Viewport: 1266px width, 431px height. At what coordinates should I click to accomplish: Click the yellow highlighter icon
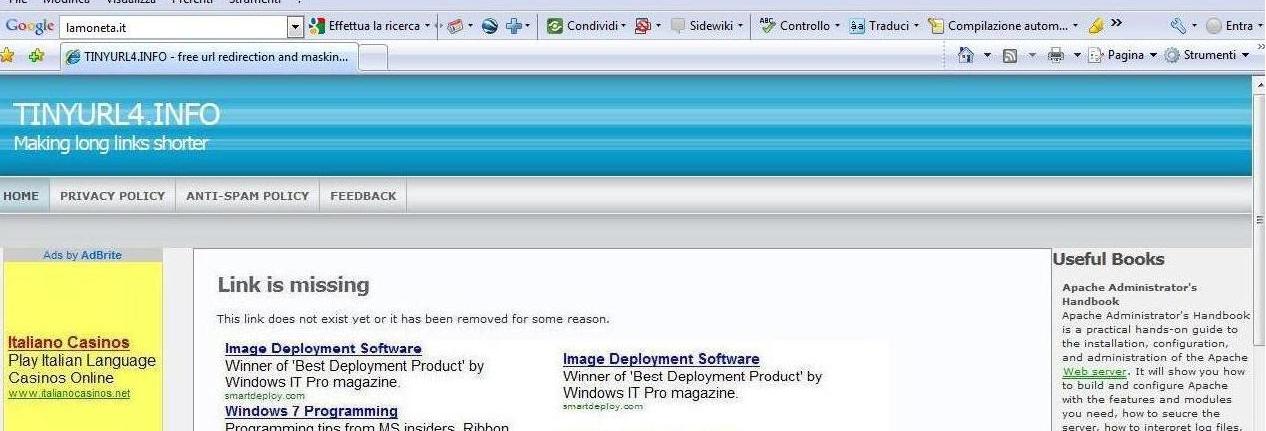coord(1096,26)
